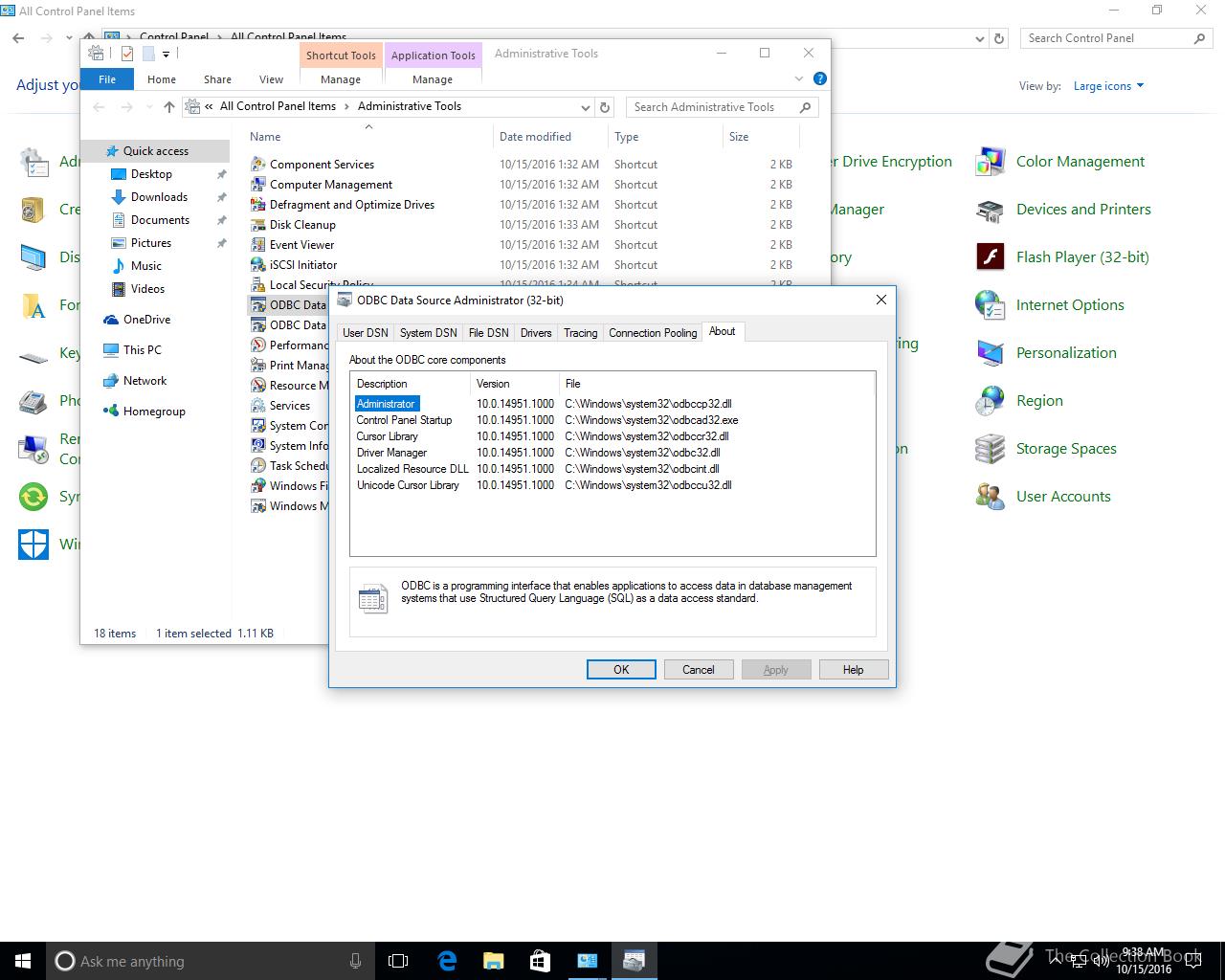Open the Home ribbon tab

161,79
